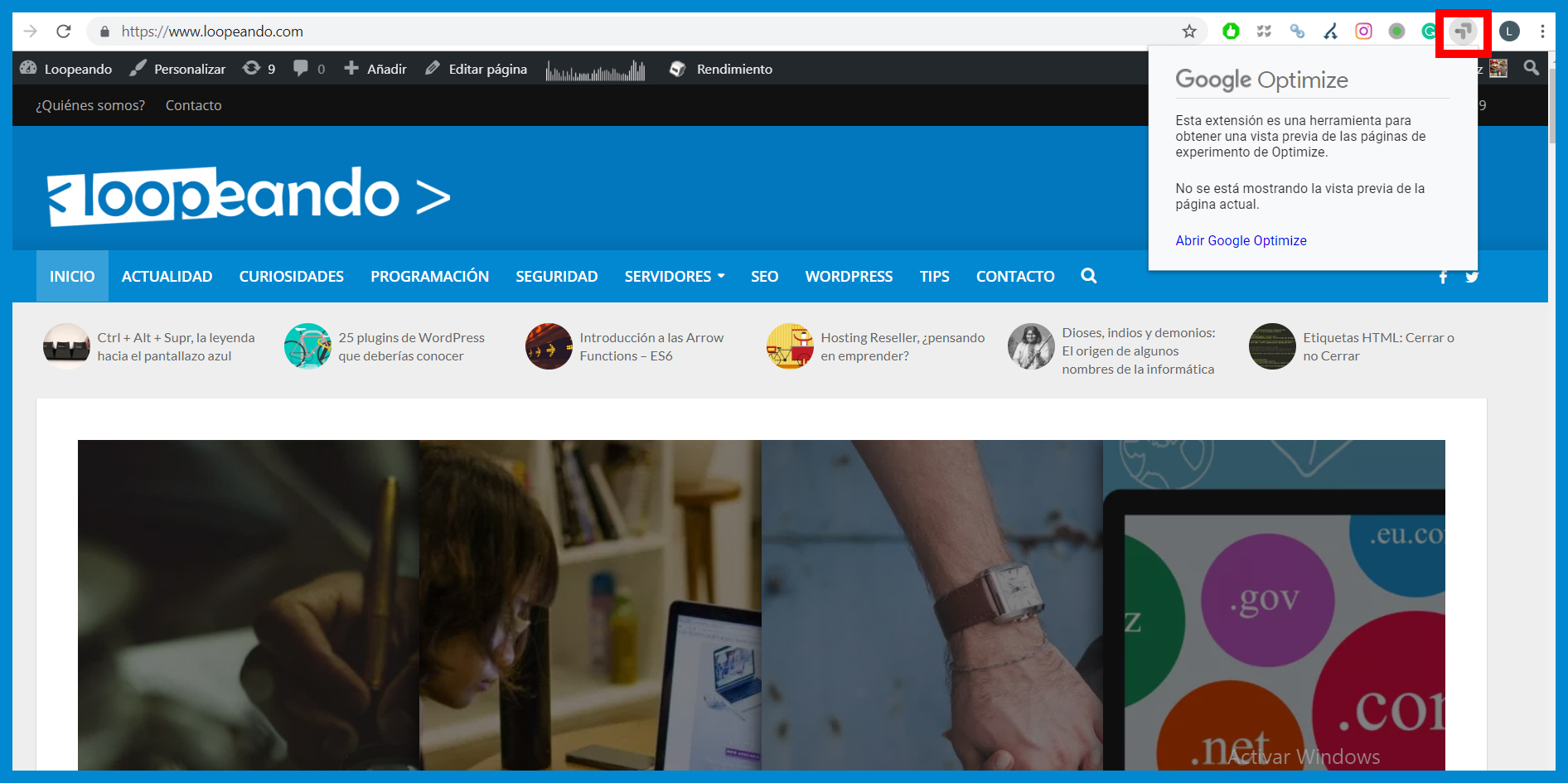Open Dioses, indios y demonios article
The width and height of the screenshot is (1568, 783).
tap(1139, 350)
